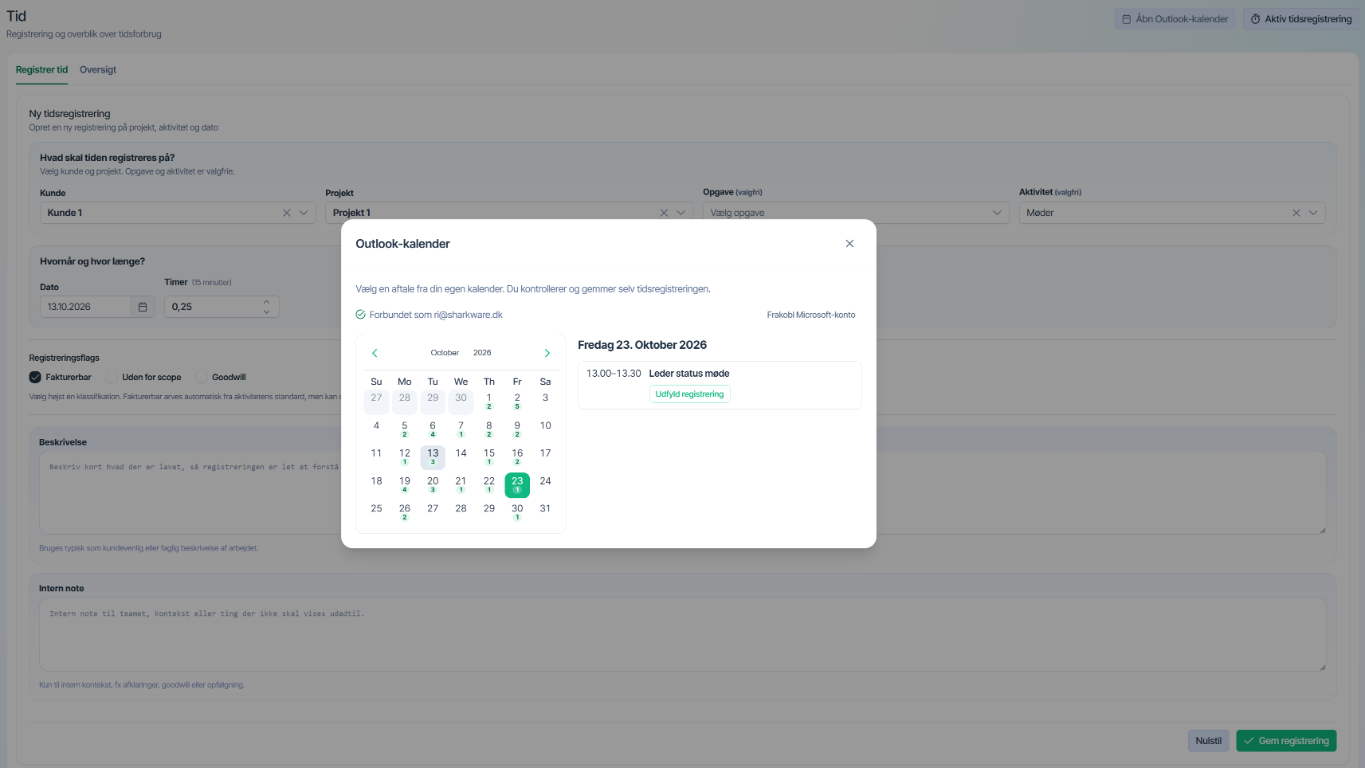
Task: Open the Vælg opgave dropdown
Action: [855, 213]
